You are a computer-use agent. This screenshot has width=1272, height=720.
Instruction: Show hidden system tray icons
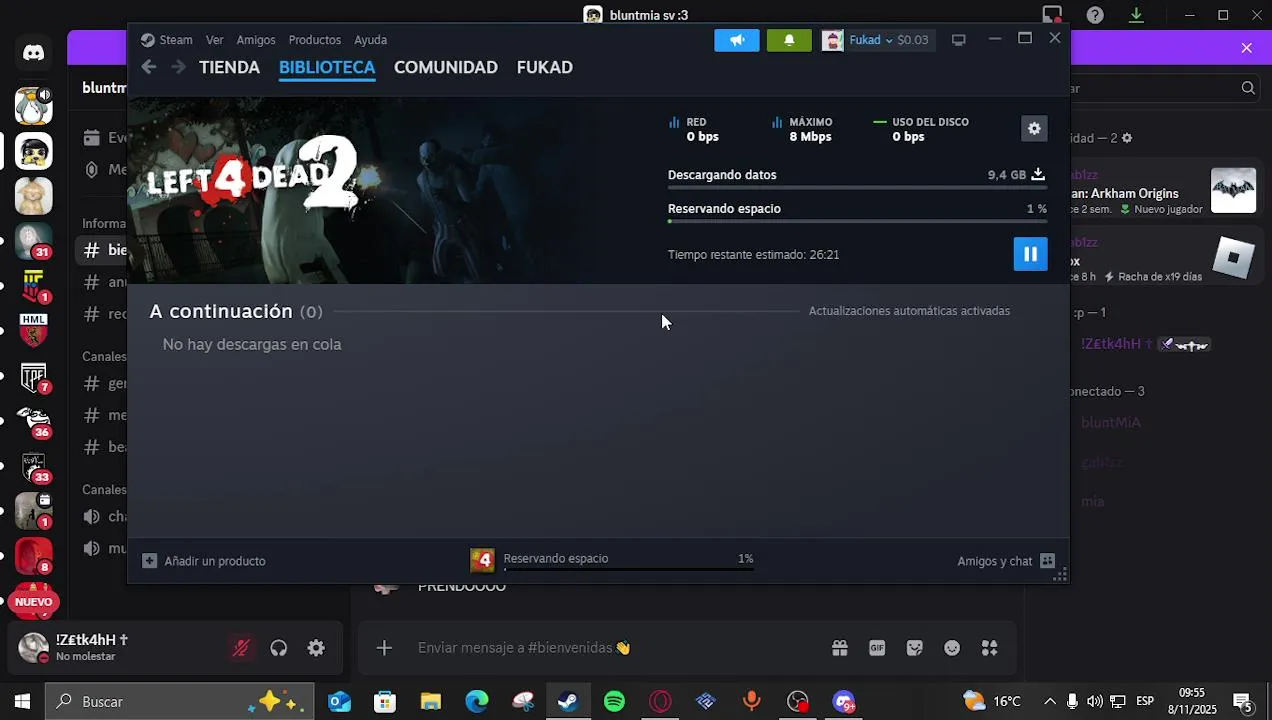click(x=1050, y=702)
